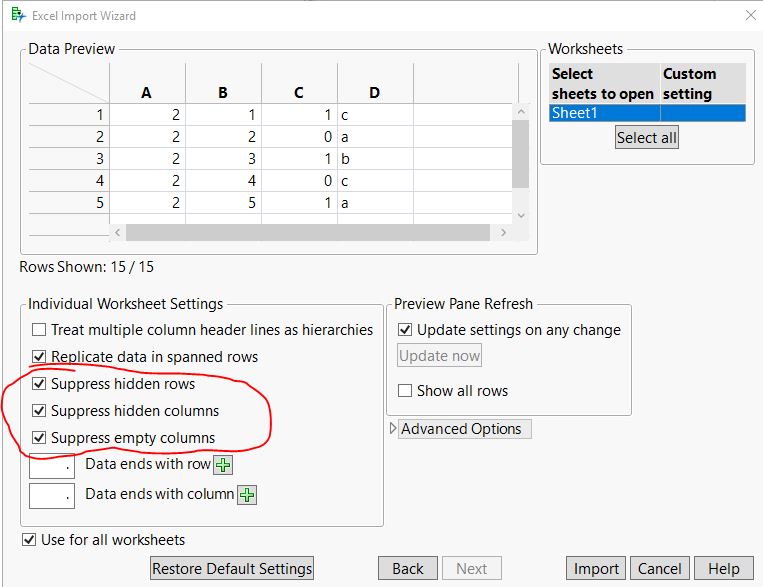Click the green plus beside Data ends with row
The height and width of the screenshot is (587, 763).
[x=223, y=465]
